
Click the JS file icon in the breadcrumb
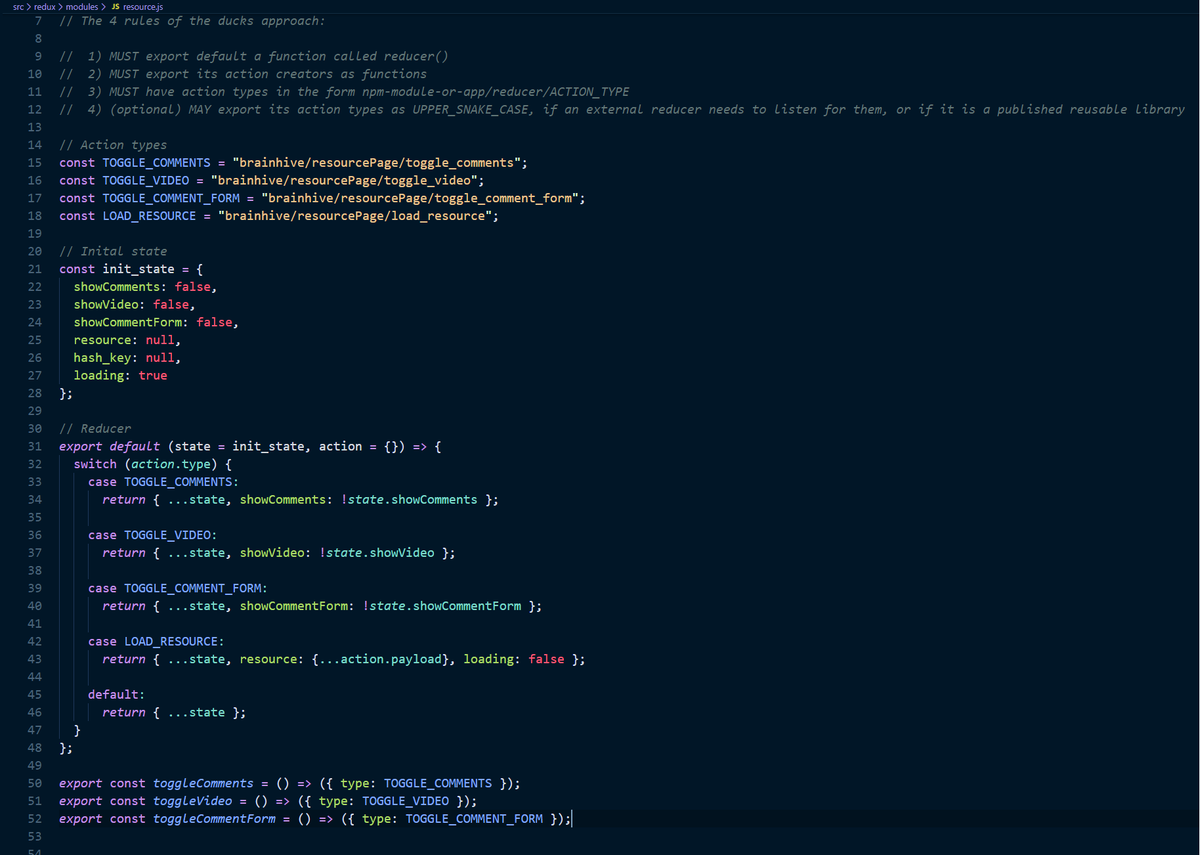click(x=117, y=6)
